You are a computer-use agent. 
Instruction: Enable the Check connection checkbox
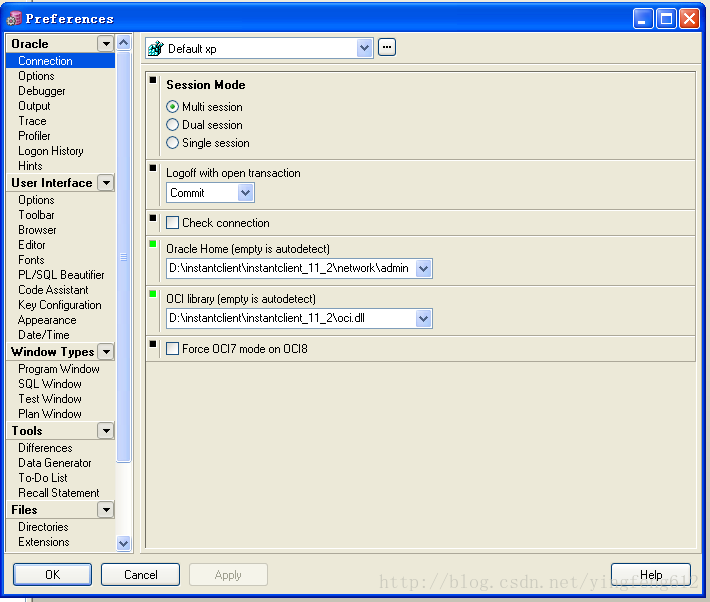[x=172, y=222]
